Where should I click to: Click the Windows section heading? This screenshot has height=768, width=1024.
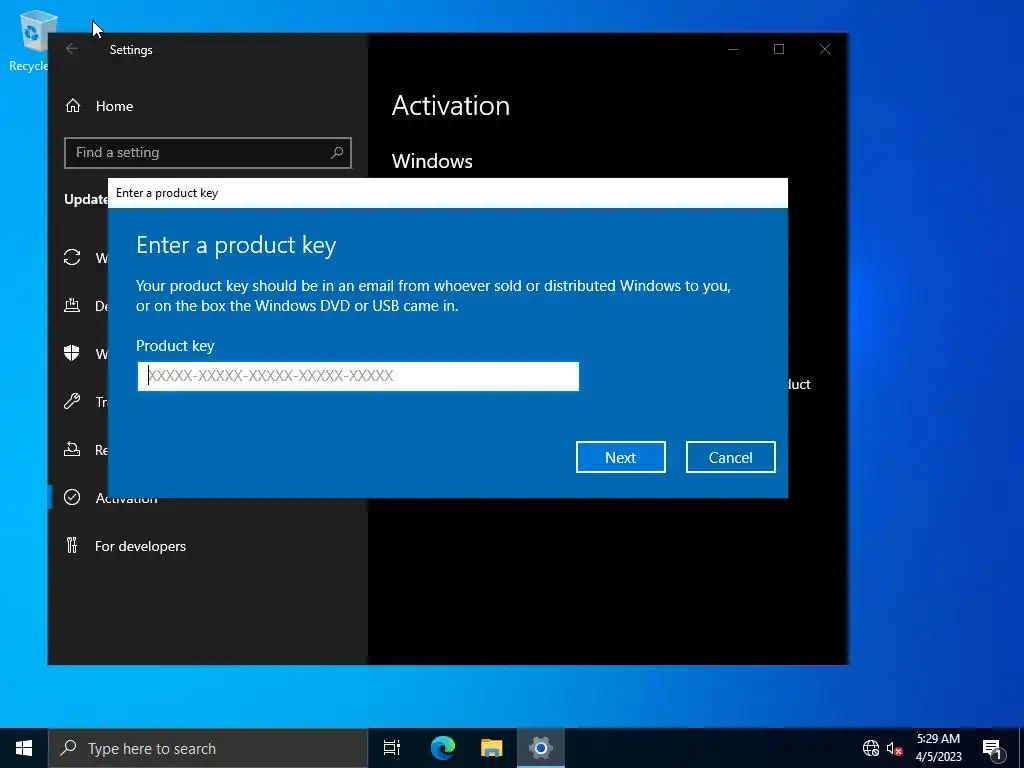coord(432,161)
